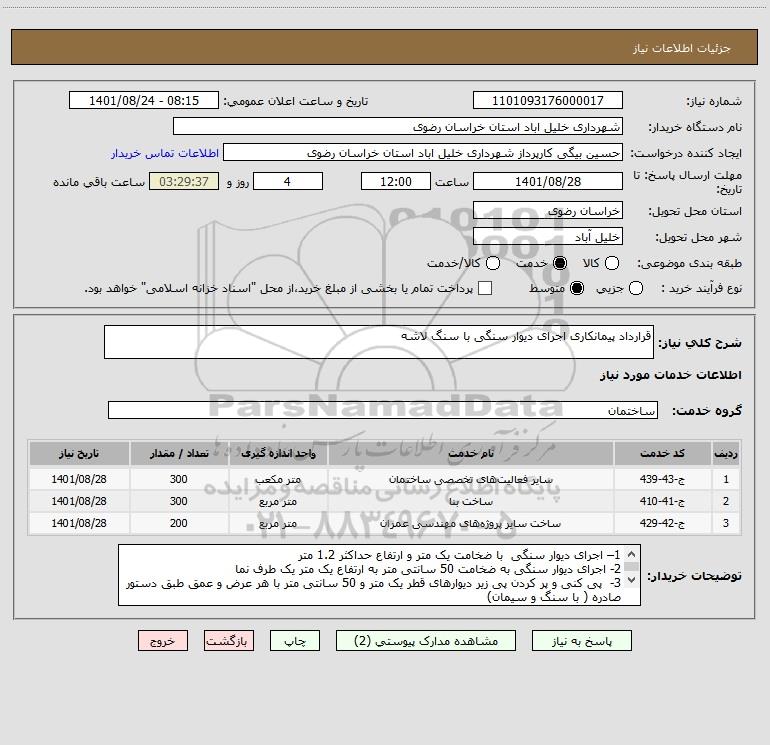The width and height of the screenshot is (770, 745).
Task: Click the واحد اندازه گیری column header
Action: click(x=278, y=453)
